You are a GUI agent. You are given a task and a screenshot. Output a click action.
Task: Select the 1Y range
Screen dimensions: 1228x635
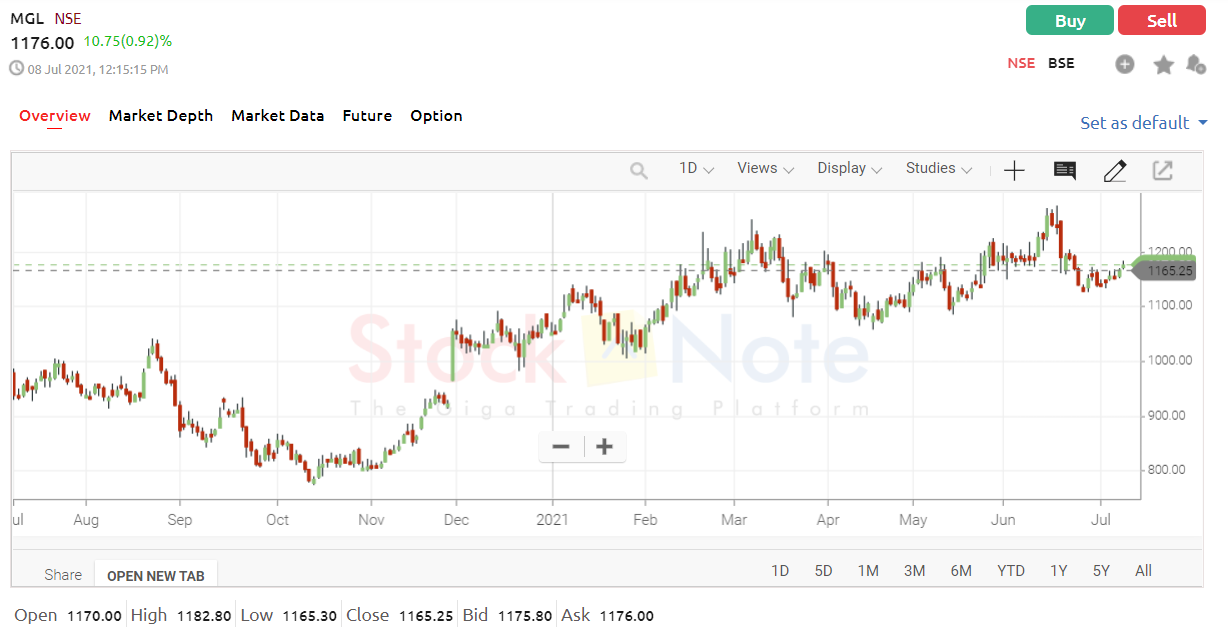[1058, 571]
